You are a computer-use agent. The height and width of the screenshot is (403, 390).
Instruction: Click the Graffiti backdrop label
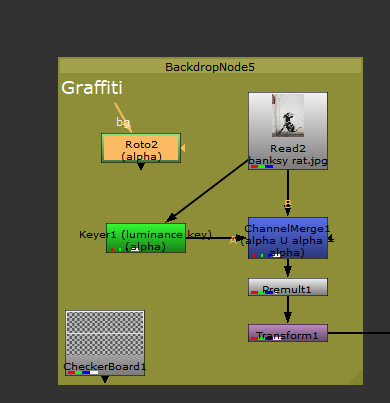point(92,88)
